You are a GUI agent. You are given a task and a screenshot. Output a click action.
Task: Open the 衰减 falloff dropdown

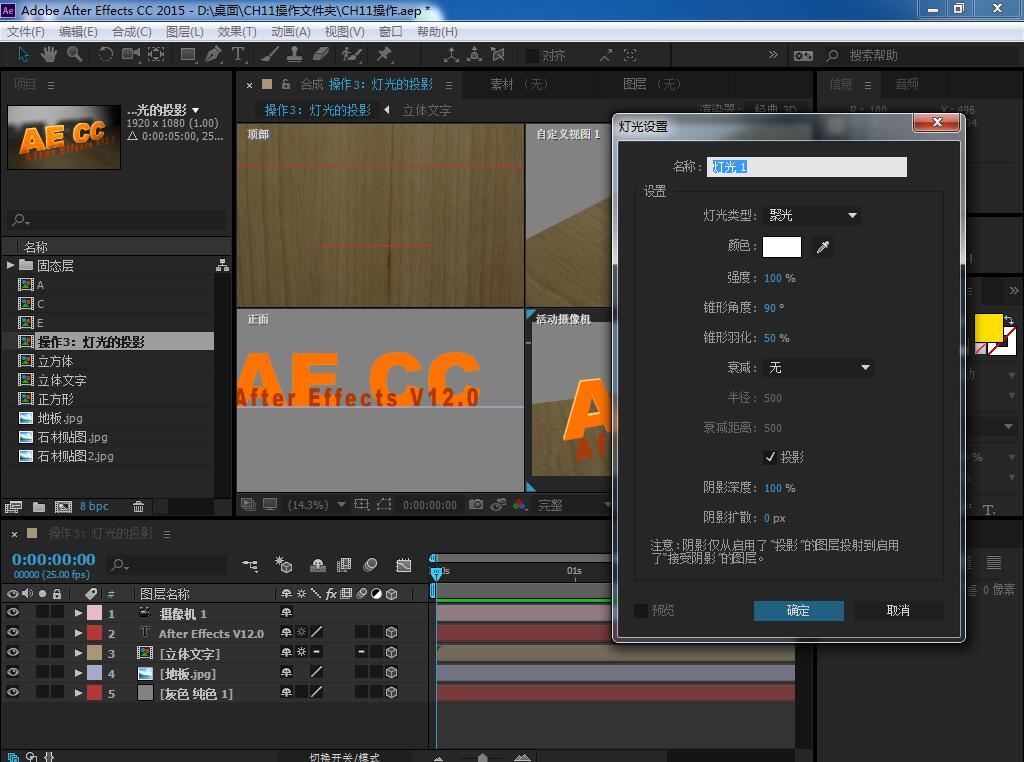(x=818, y=368)
